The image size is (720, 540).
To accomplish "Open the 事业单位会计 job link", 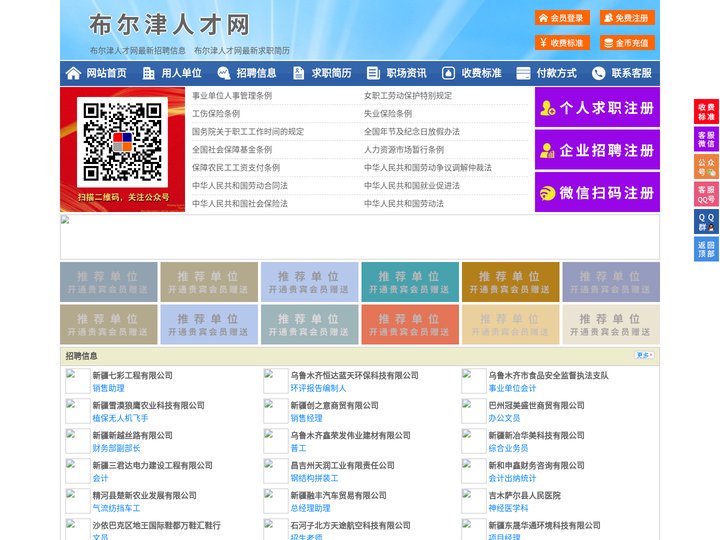I will pos(512,388).
